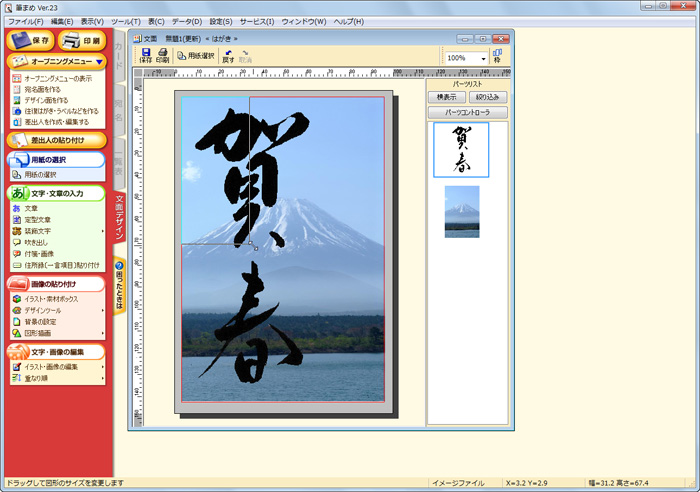Open the ファイル(F) menu
Viewport: 700px width, 492px height.
[25, 21]
